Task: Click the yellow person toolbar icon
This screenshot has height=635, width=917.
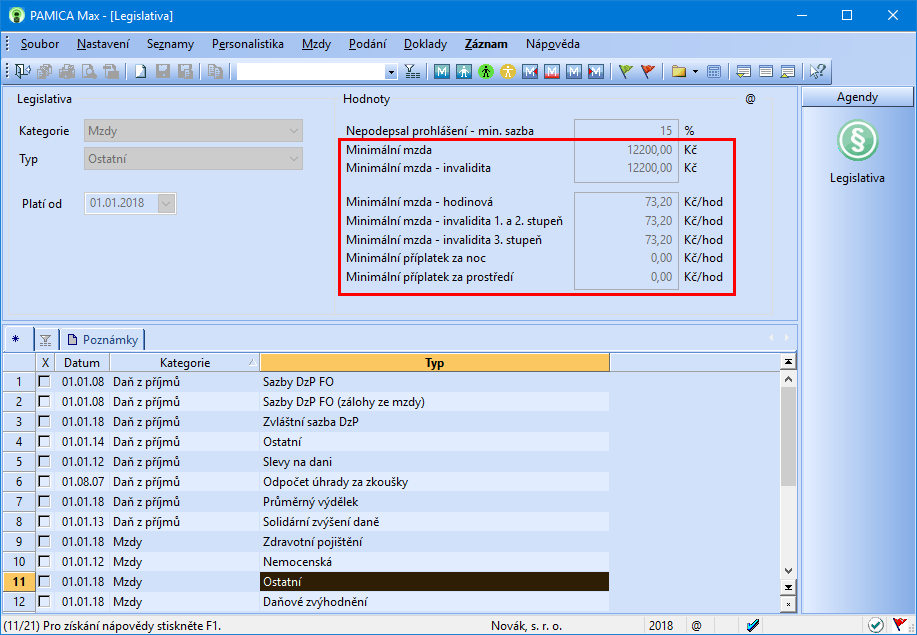Action: point(508,72)
